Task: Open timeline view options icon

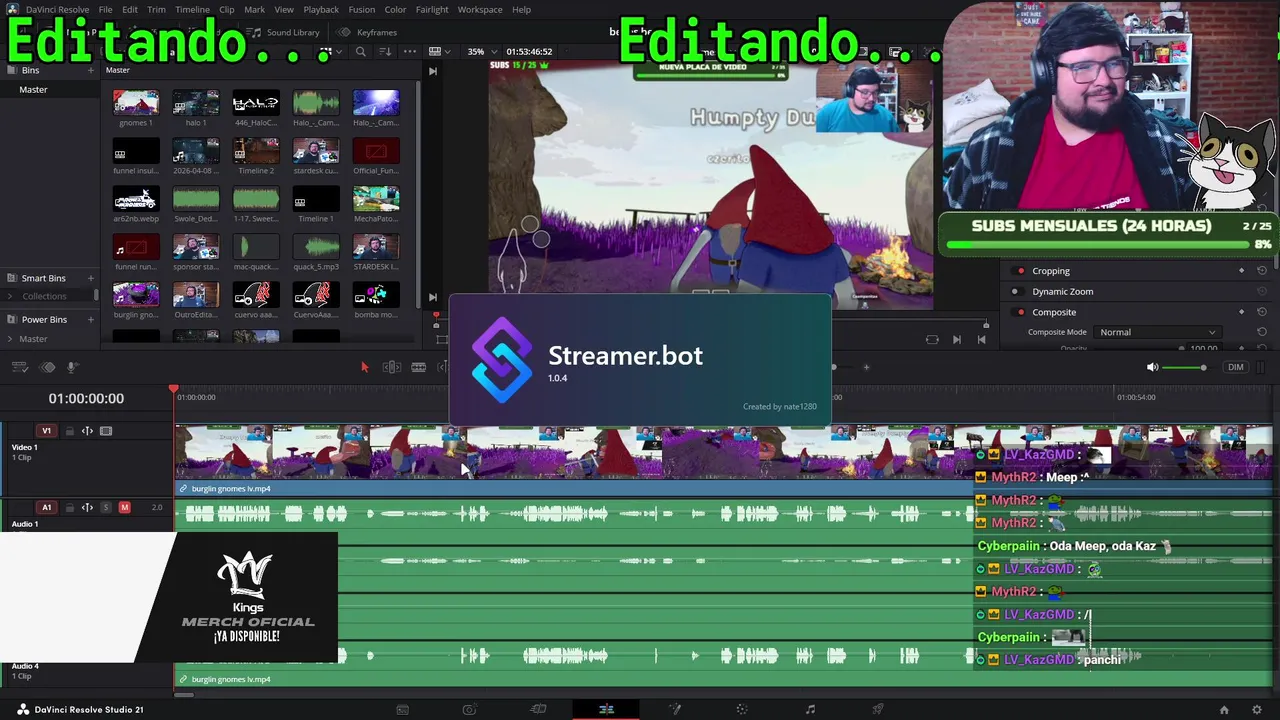Action: tap(21, 367)
